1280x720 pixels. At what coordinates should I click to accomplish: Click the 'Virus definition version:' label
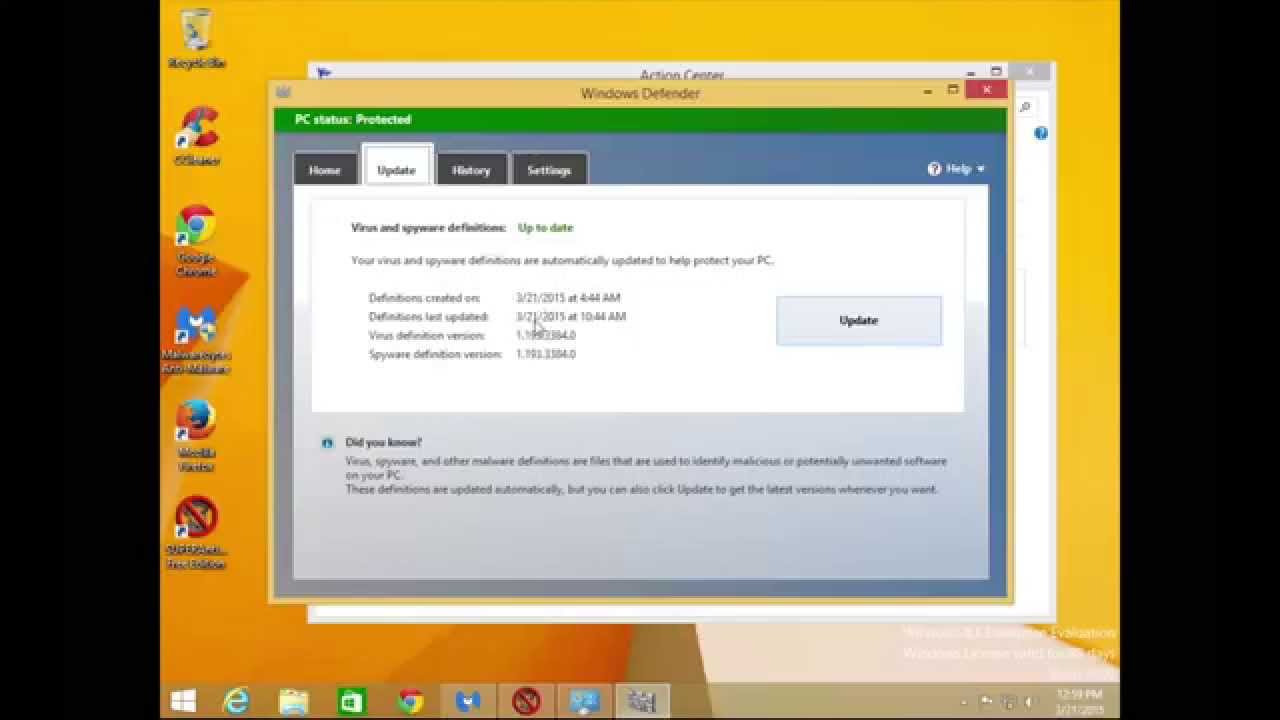pyautogui.click(x=426, y=336)
